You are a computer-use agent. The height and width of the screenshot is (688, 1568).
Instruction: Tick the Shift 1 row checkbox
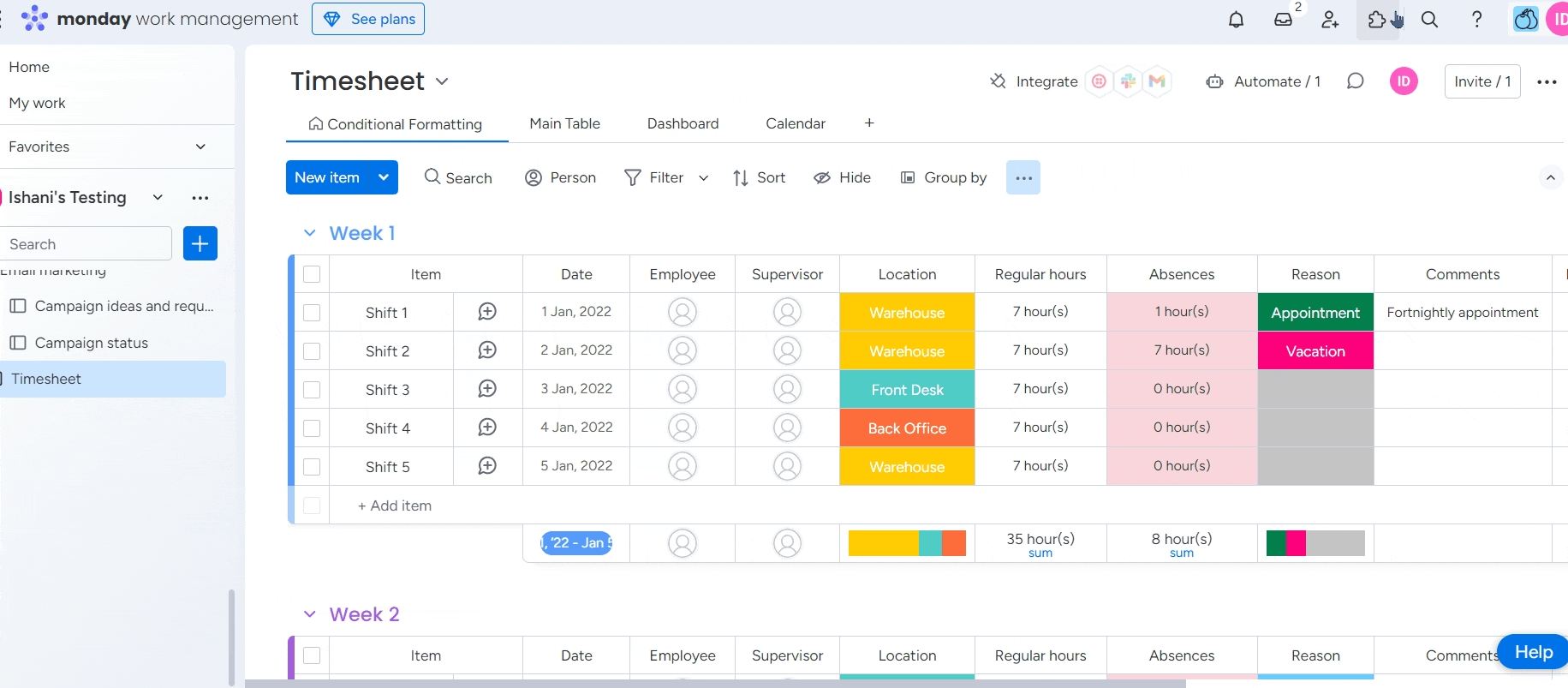tap(312, 313)
